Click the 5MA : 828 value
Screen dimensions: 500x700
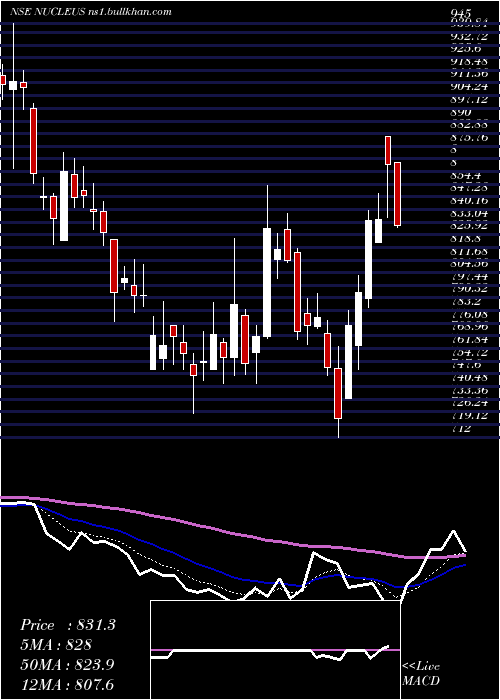point(56,645)
